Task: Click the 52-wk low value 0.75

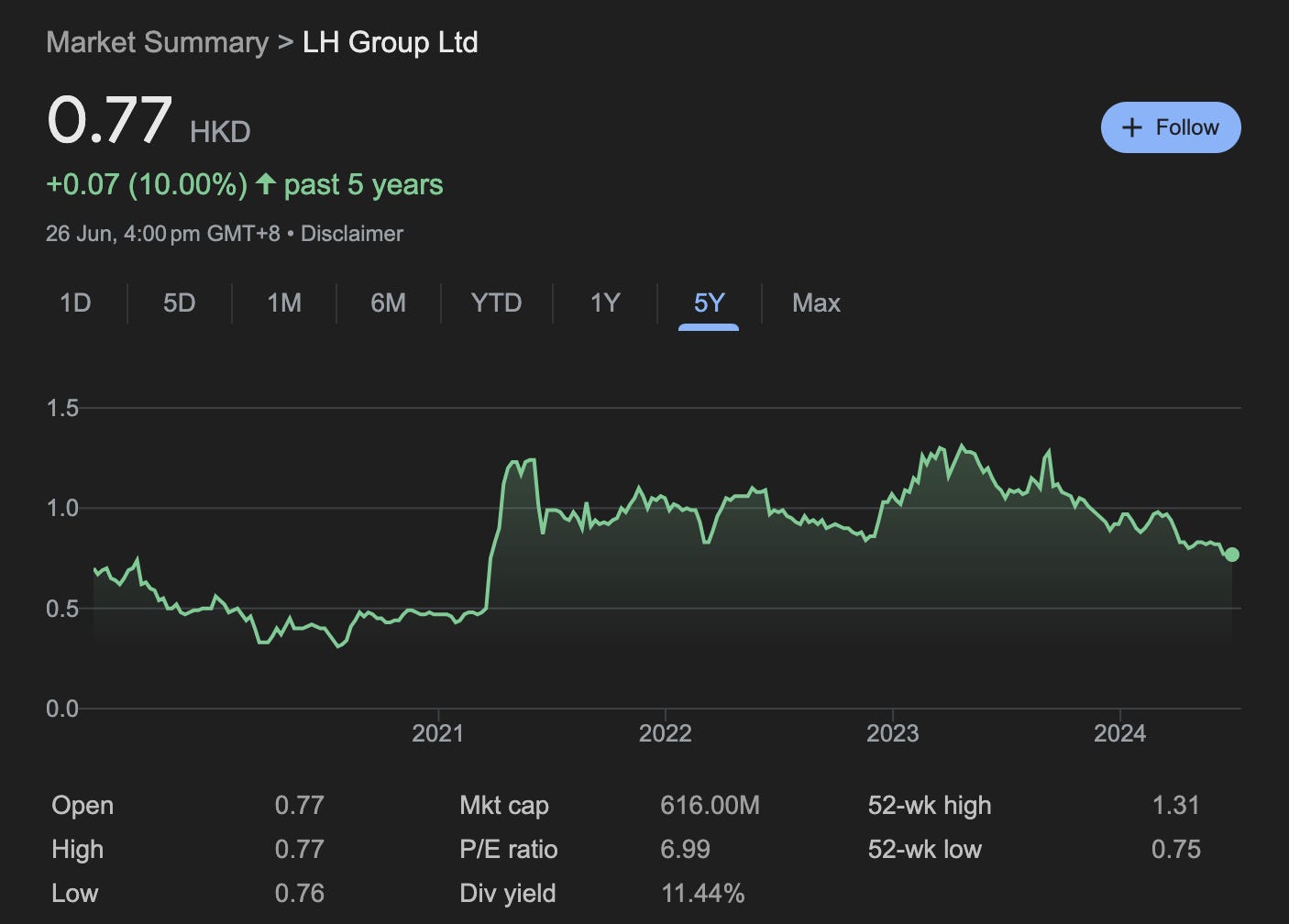Action: click(x=1176, y=850)
